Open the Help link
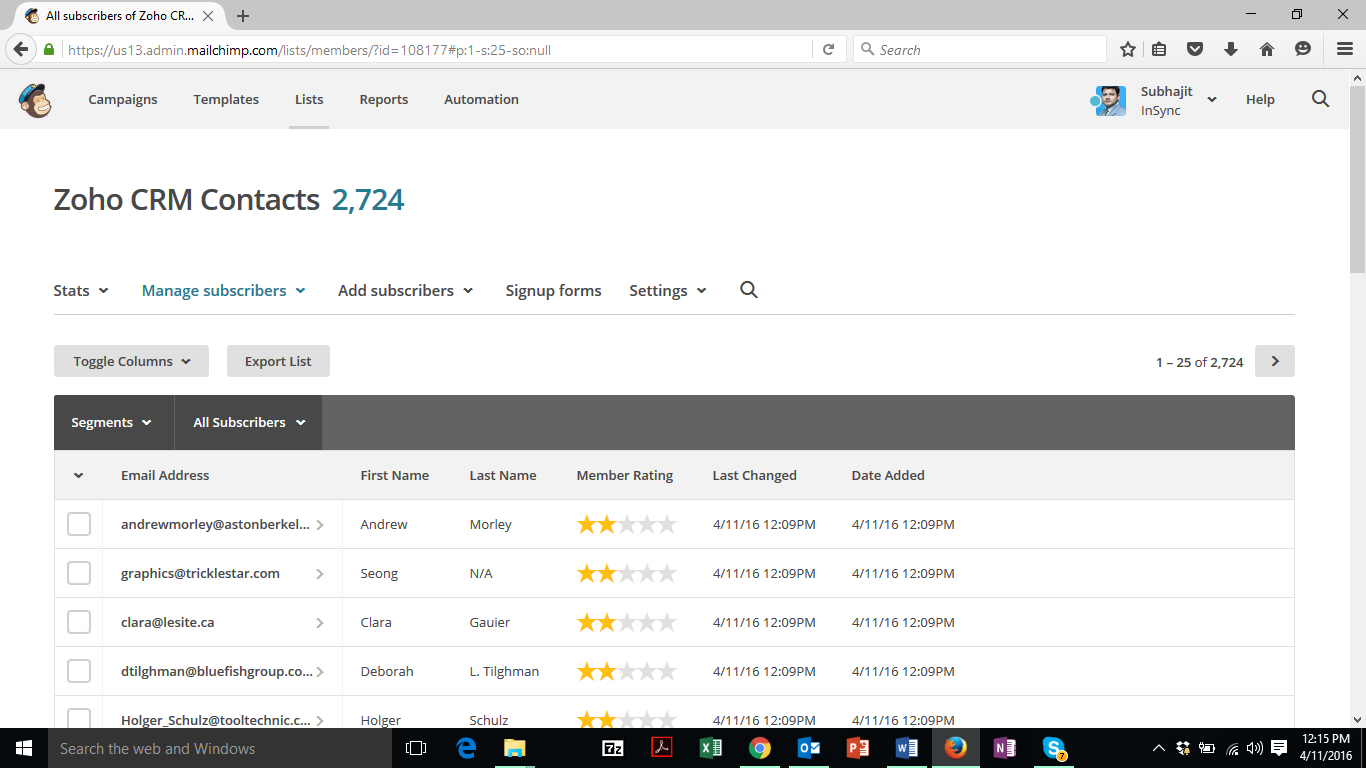The height and width of the screenshot is (768, 1366). coord(1260,99)
